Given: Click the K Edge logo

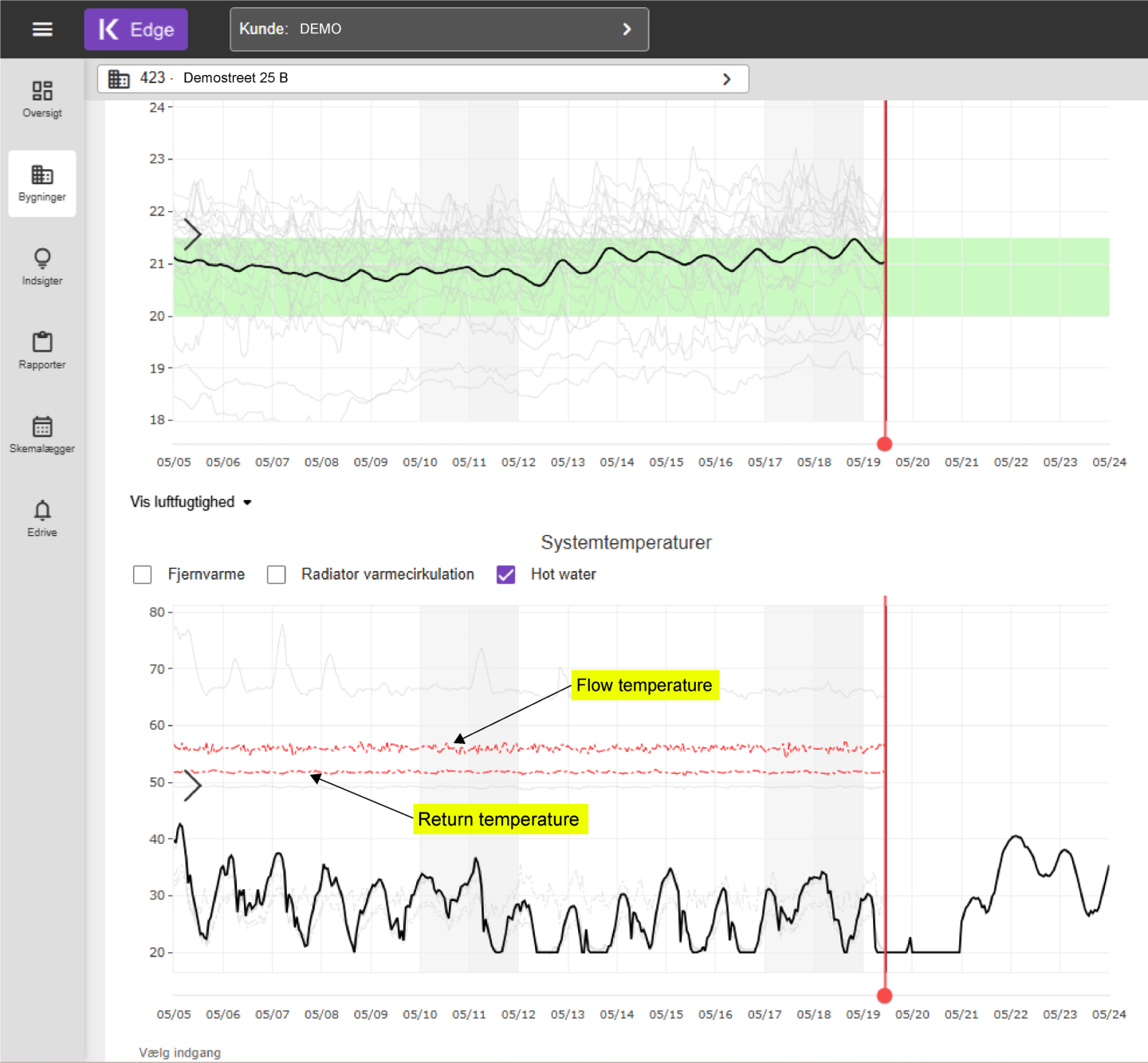Looking at the screenshot, I should 136,30.
